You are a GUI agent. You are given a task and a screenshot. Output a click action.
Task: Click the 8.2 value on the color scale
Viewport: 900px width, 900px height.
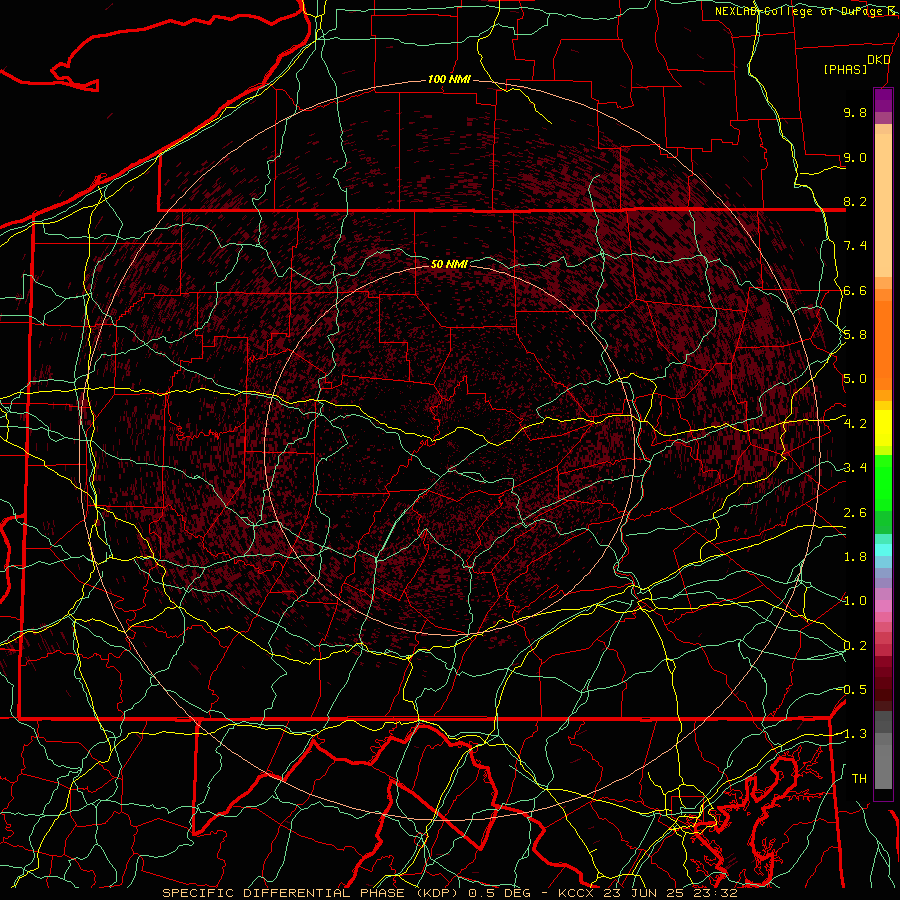pyautogui.click(x=855, y=201)
